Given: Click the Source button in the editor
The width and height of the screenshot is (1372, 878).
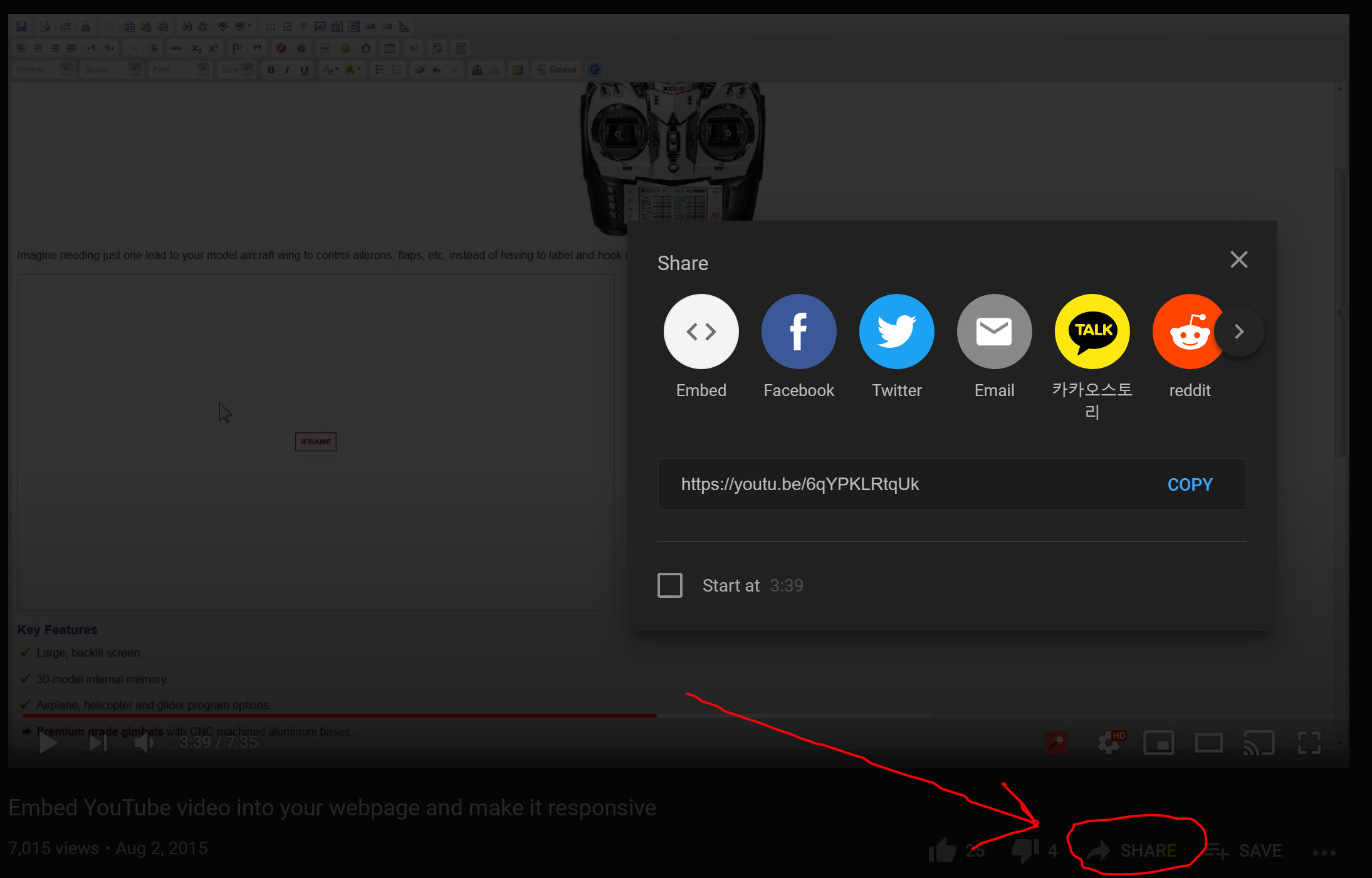Looking at the screenshot, I should tap(557, 70).
